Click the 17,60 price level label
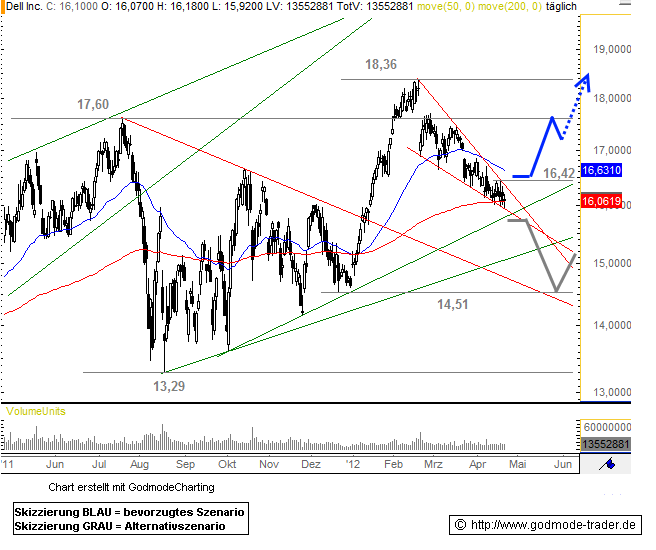The width and height of the screenshot is (656, 550). (93, 104)
